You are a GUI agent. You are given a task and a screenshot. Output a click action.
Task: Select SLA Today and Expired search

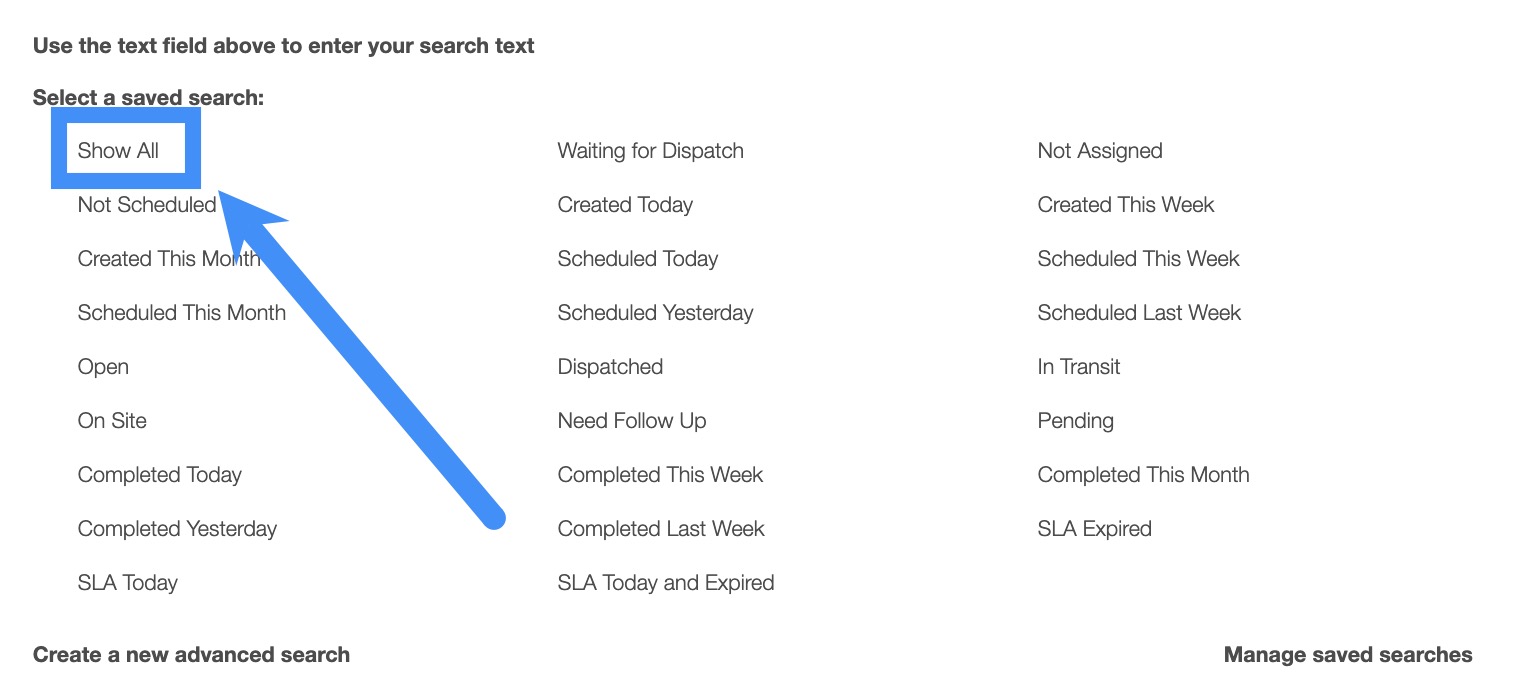(665, 583)
